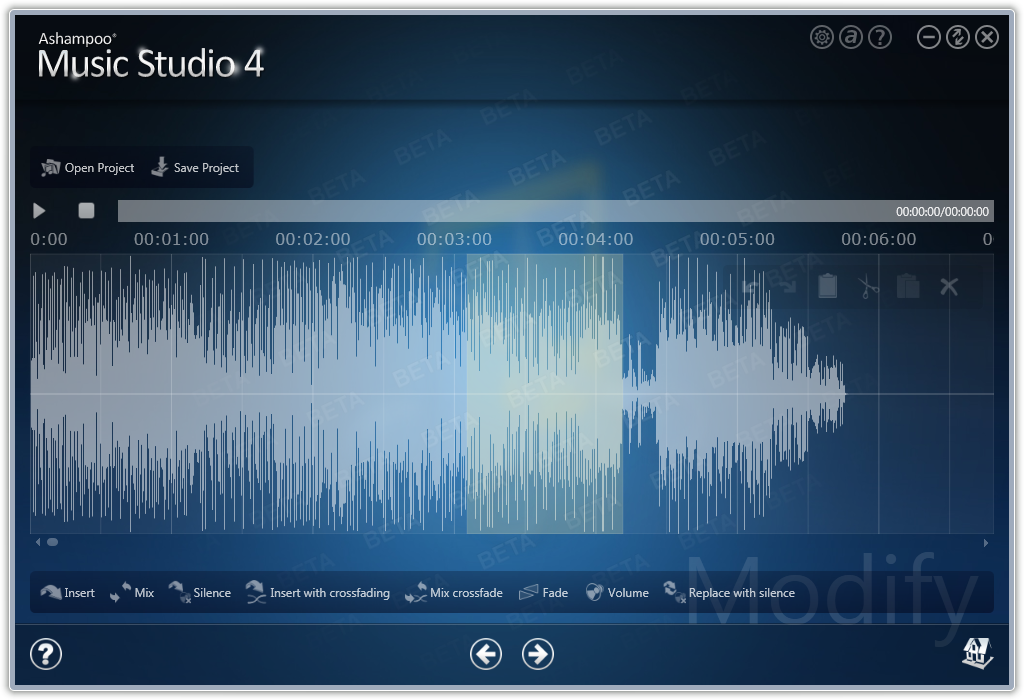This screenshot has height=700, width=1024.
Task: Apply the Mix crossfade tool
Action: click(x=454, y=592)
